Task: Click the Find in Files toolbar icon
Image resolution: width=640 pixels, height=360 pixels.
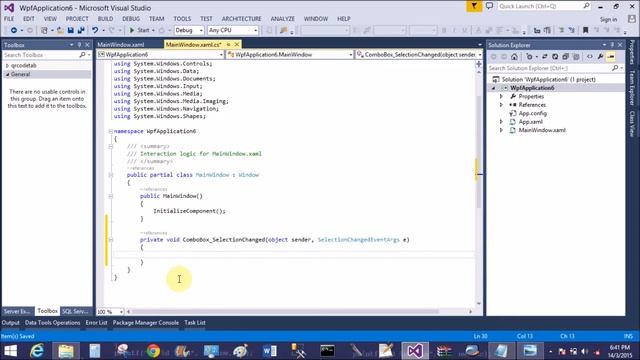Action: pos(284,30)
